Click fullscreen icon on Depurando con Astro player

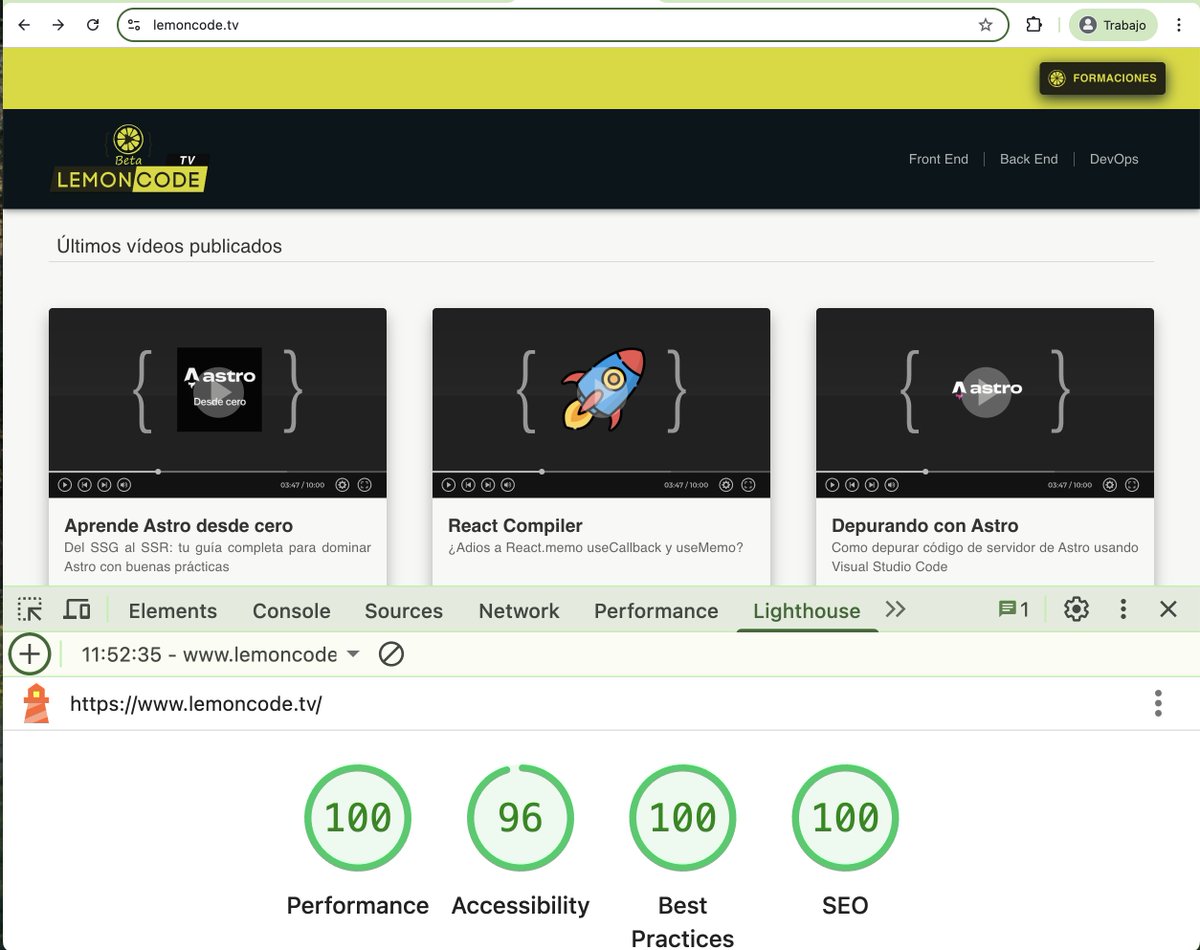1132,485
